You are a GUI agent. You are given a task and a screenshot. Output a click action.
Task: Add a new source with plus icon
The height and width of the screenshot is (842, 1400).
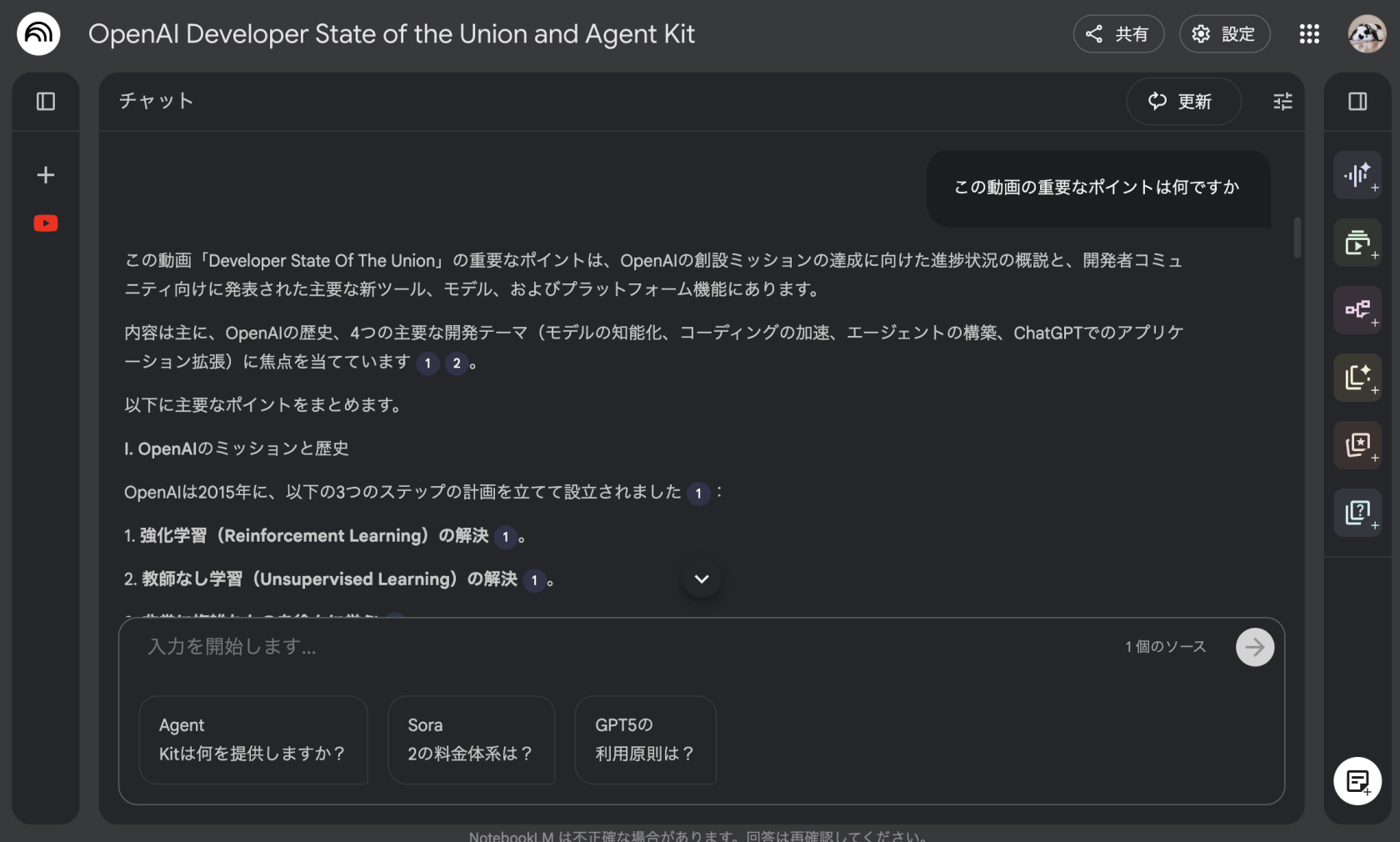tap(46, 175)
